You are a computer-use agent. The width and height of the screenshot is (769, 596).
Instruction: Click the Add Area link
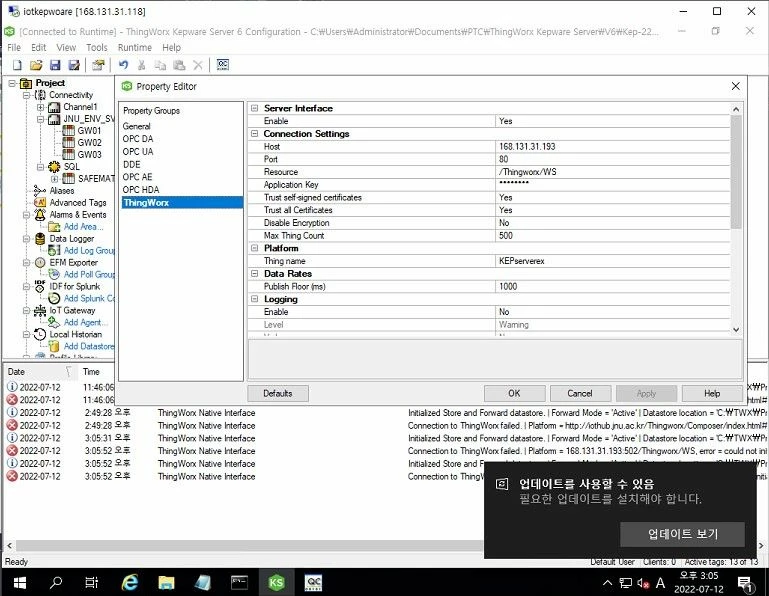point(83,227)
